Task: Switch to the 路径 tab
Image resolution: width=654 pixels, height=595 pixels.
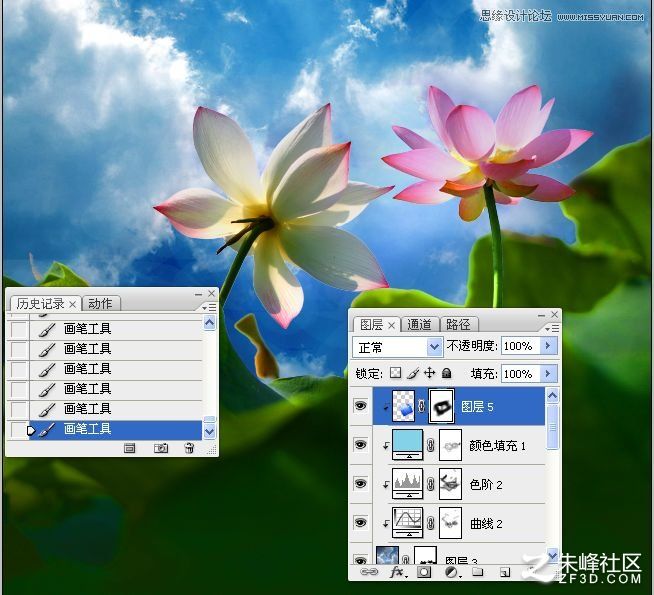Action: [458, 324]
